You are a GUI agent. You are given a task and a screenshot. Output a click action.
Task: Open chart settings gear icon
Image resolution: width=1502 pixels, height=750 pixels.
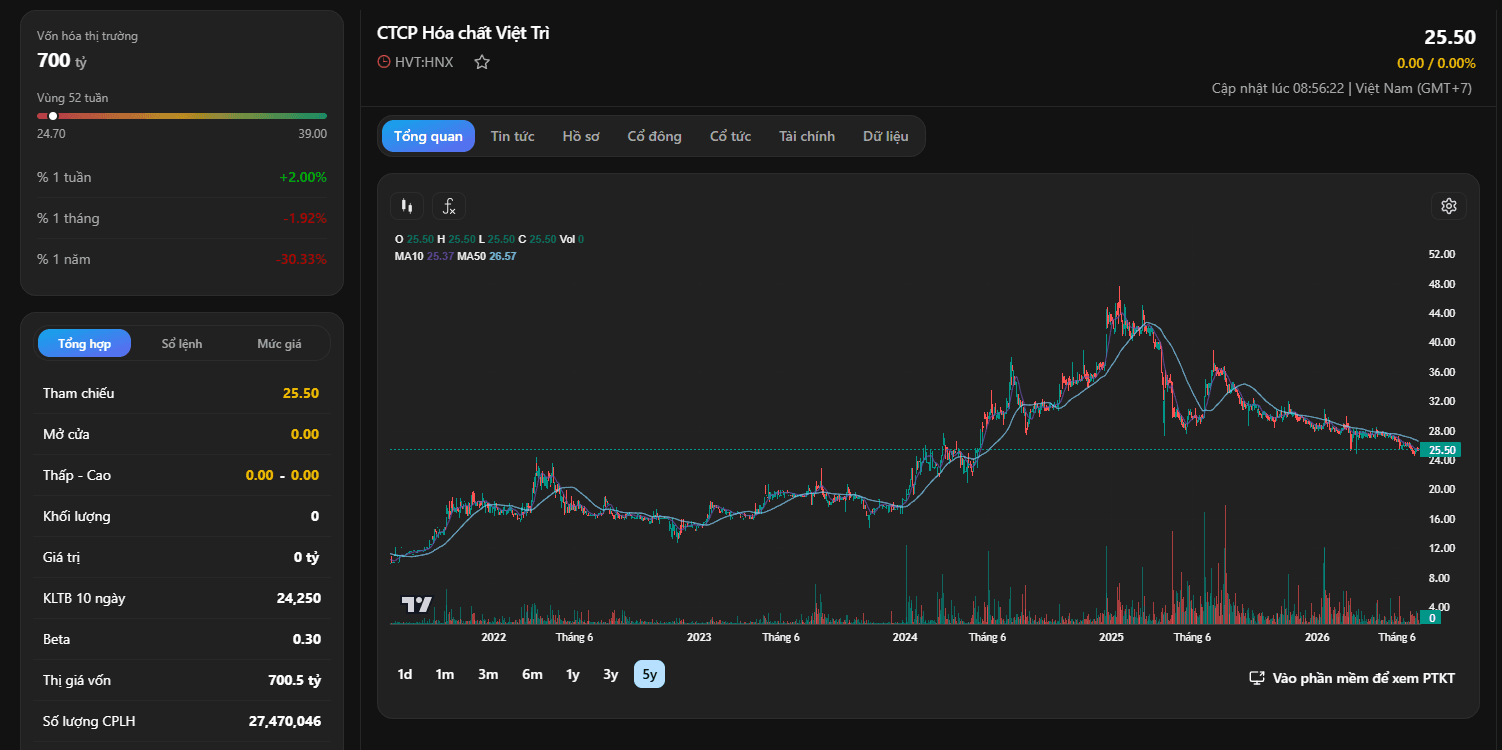tap(1448, 206)
